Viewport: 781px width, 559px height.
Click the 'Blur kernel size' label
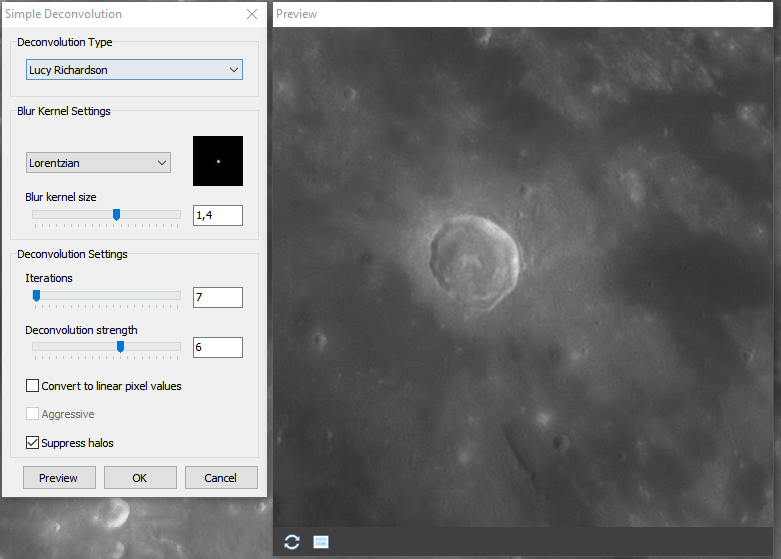(x=61, y=197)
